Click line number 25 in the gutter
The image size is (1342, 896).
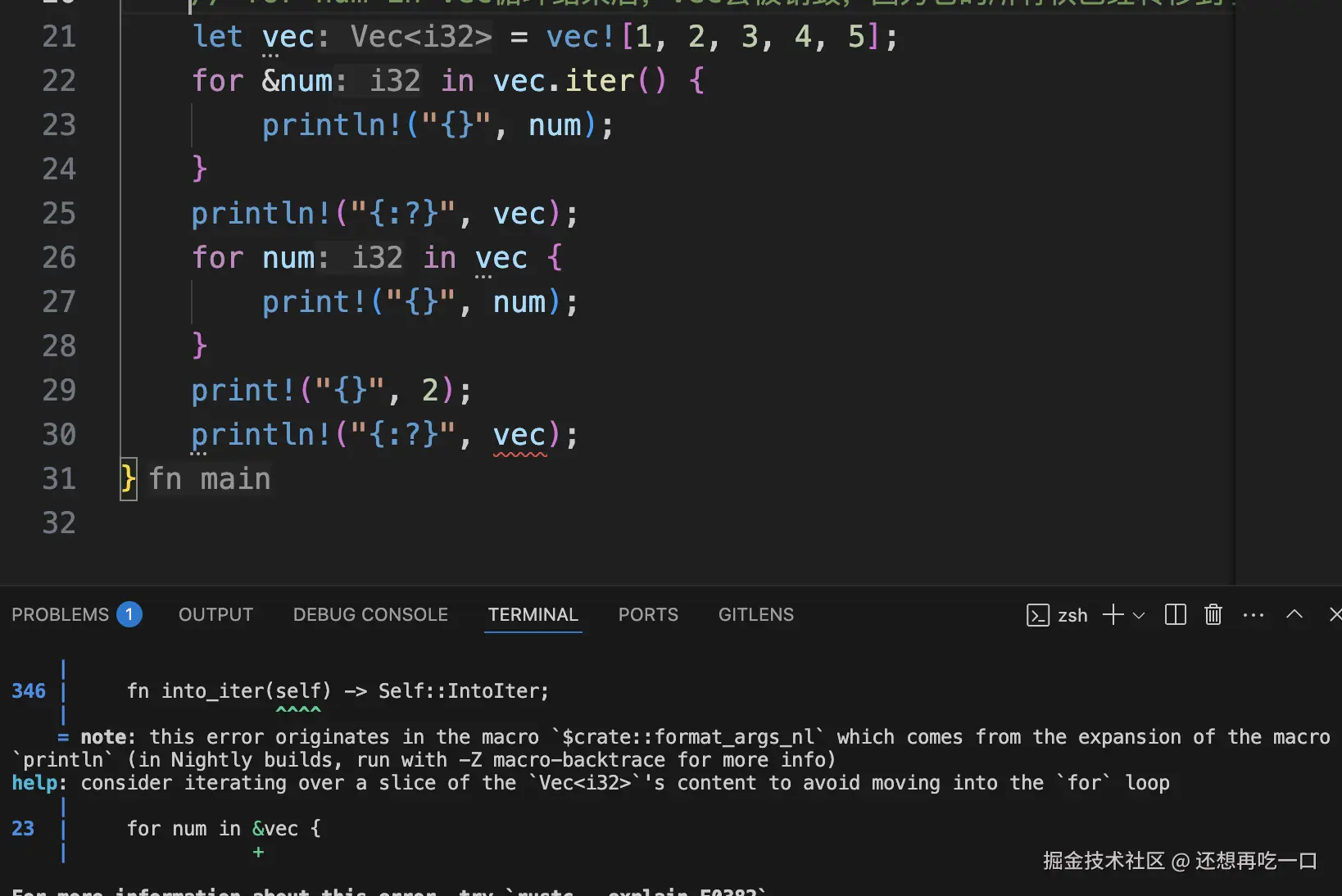point(59,214)
